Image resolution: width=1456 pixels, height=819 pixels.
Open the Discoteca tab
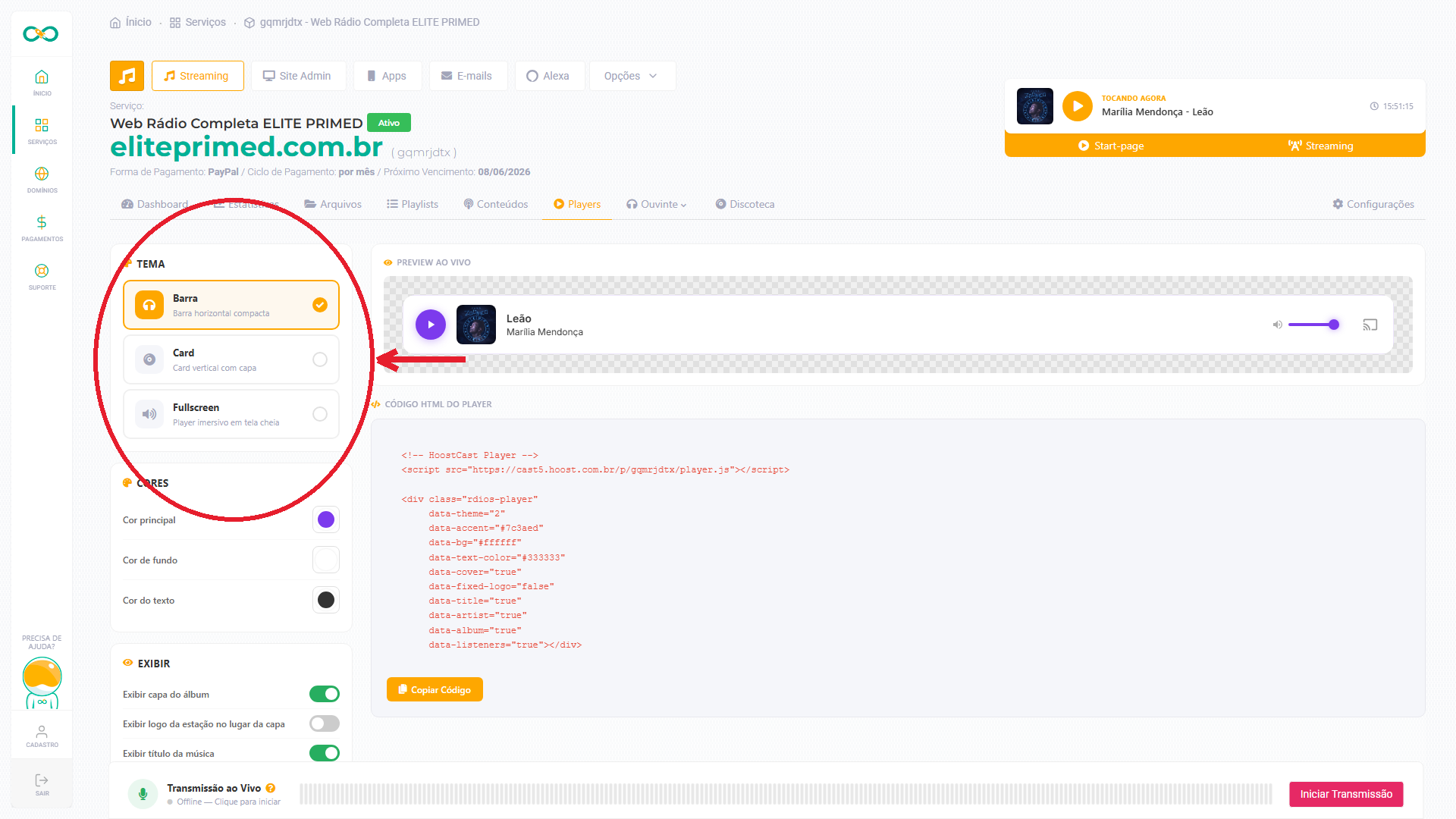(745, 204)
